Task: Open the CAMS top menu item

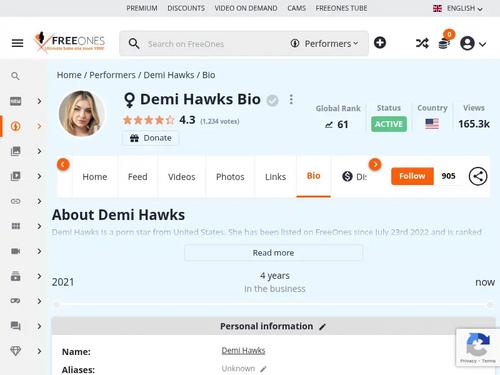Action: point(296,8)
